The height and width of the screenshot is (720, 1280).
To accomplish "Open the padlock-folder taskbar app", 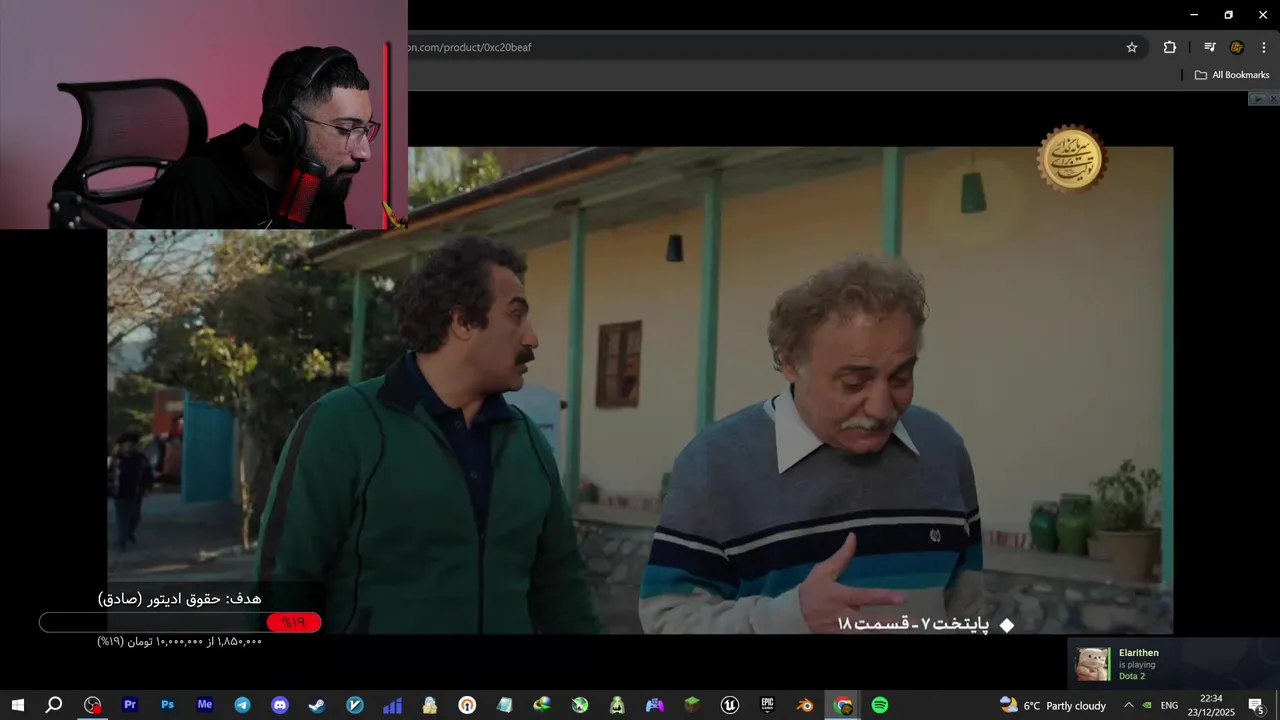I will point(430,705).
